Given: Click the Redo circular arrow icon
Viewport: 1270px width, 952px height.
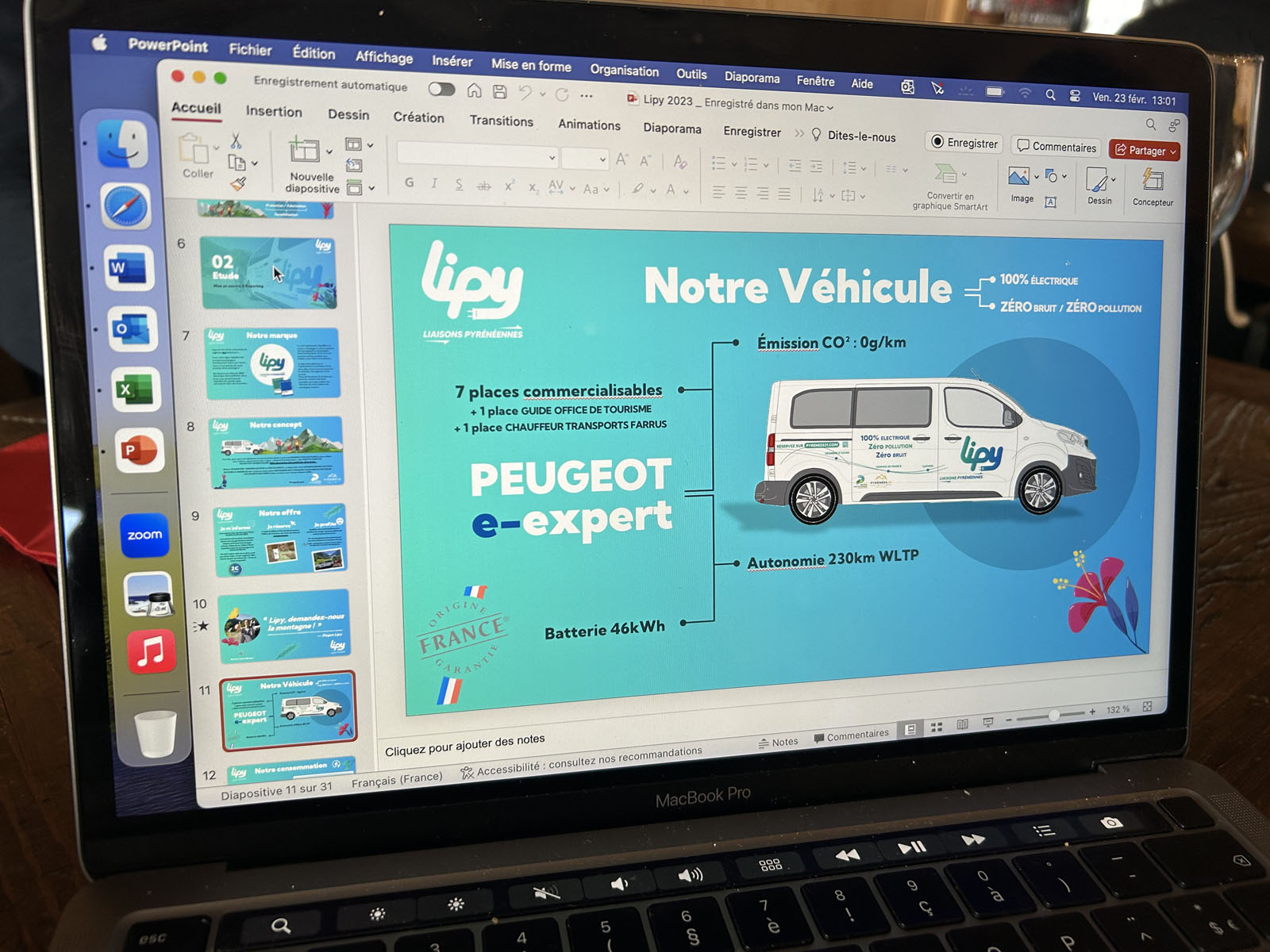Looking at the screenshot, I should pos(562,95).
